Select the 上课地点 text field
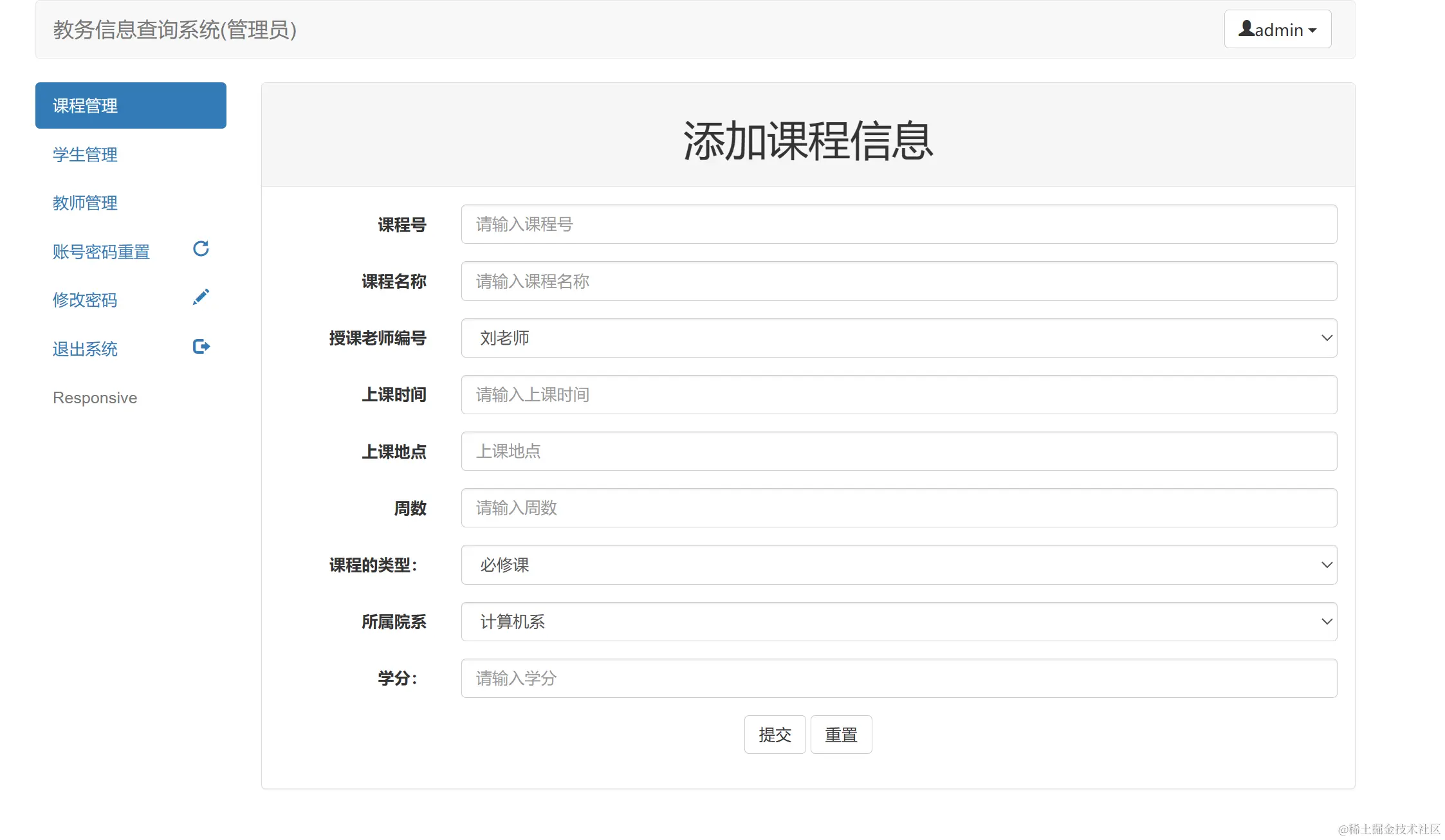Image resolution: width=1445 pixels, height=840 pixels. (x=898, y=452)
